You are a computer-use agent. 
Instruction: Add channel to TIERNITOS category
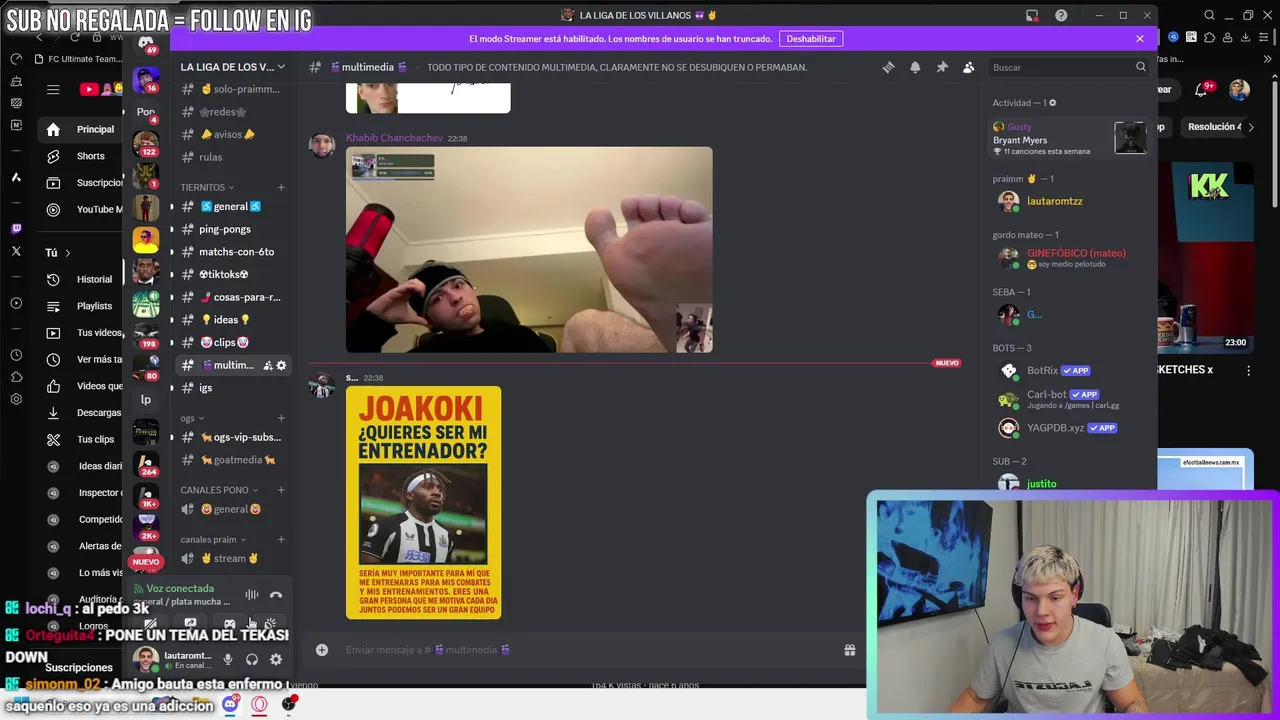(x=281, y=187)
